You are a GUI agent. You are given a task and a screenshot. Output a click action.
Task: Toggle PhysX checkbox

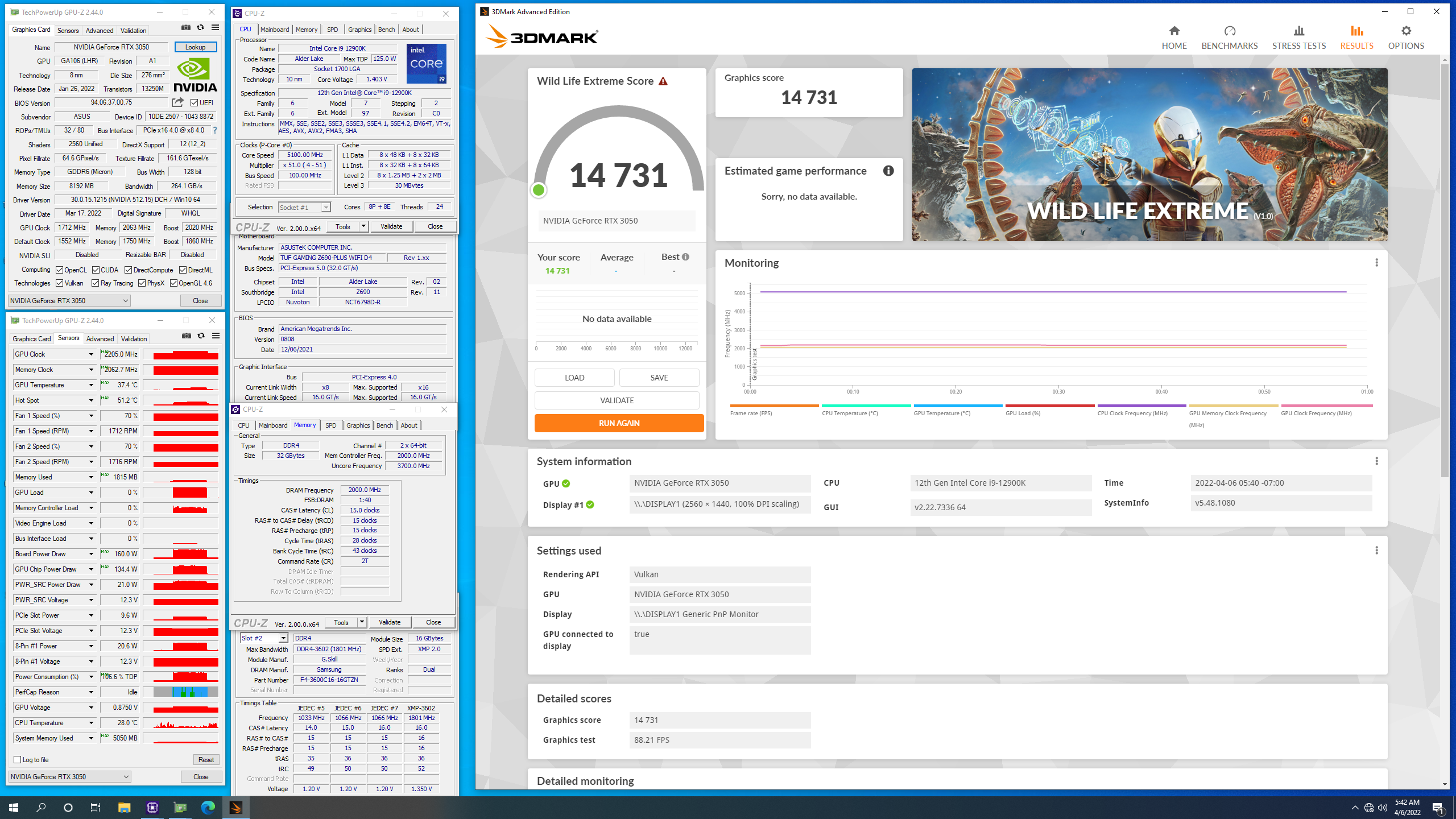(x=142, y=283)
